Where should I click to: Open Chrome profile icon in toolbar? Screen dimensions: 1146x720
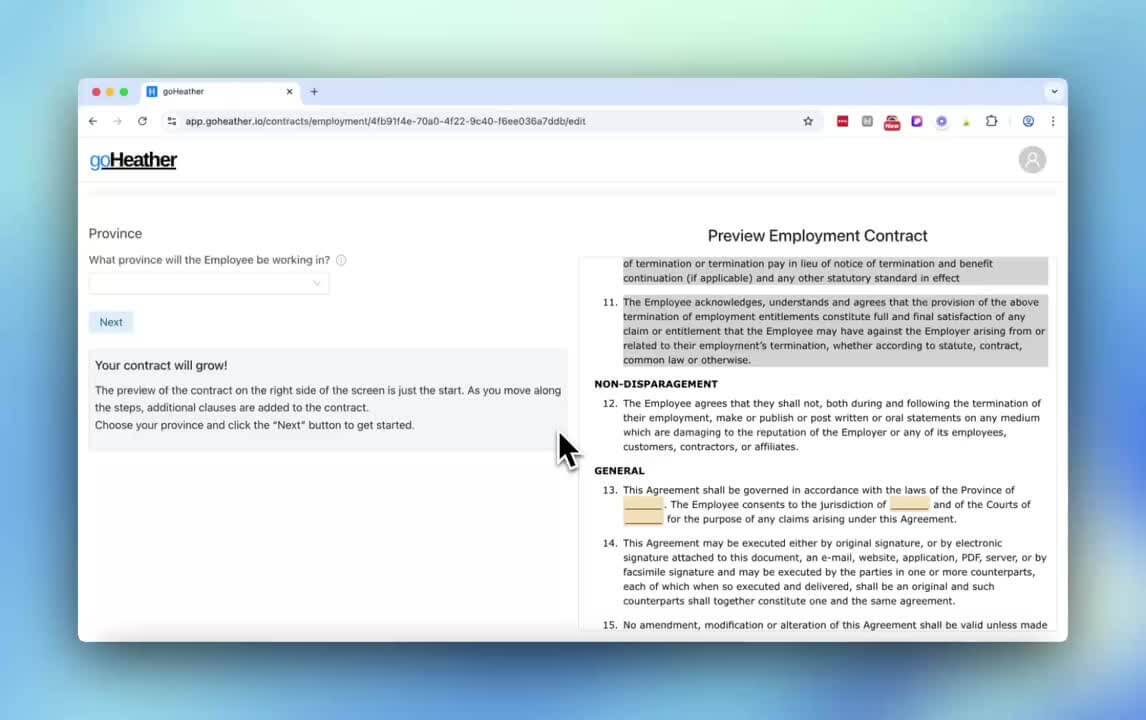1028,121
